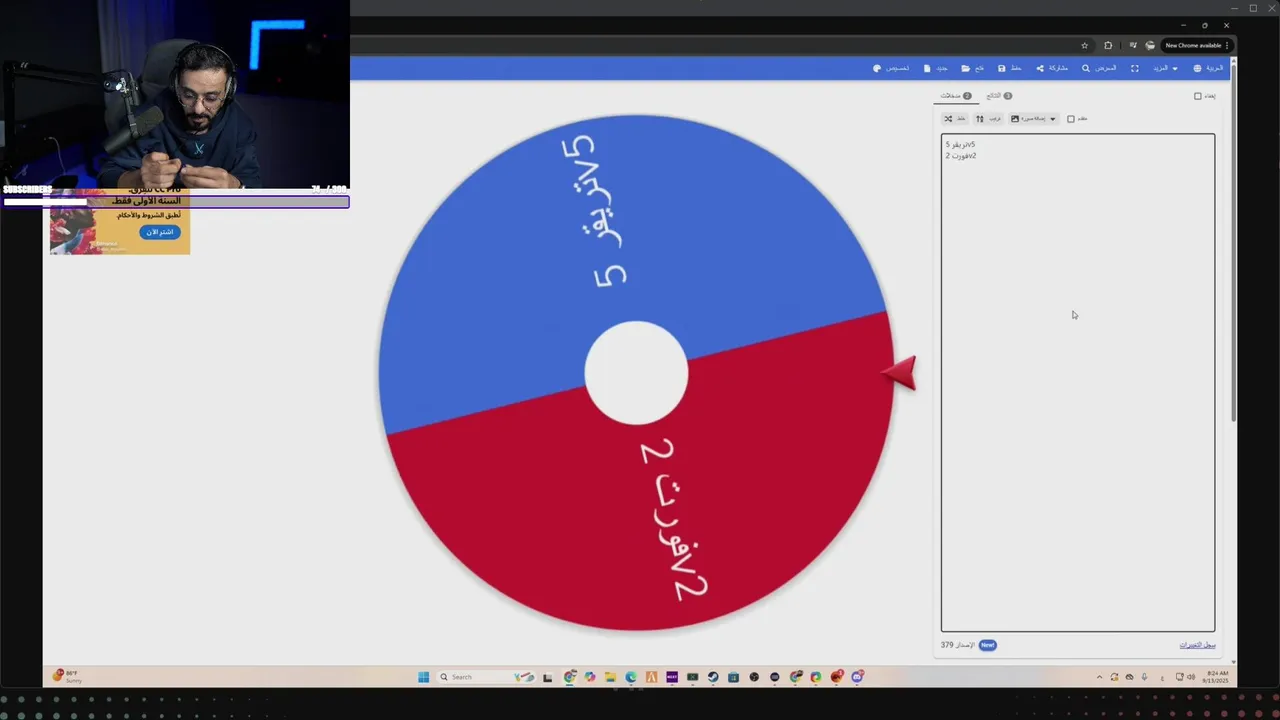This screenshot has height=720, width=1280.
Task: Click the 'New Chrome available' update button
Action: click(x=1197, y=45)
